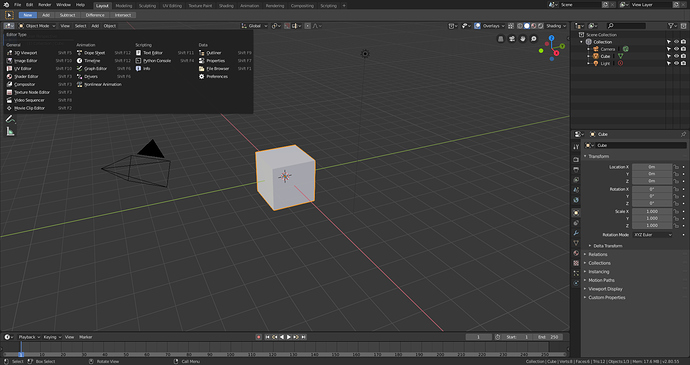Toggle Cube selectable arrow icon
Viewport: 690px width, 365px height.
(x=669, y=56)
